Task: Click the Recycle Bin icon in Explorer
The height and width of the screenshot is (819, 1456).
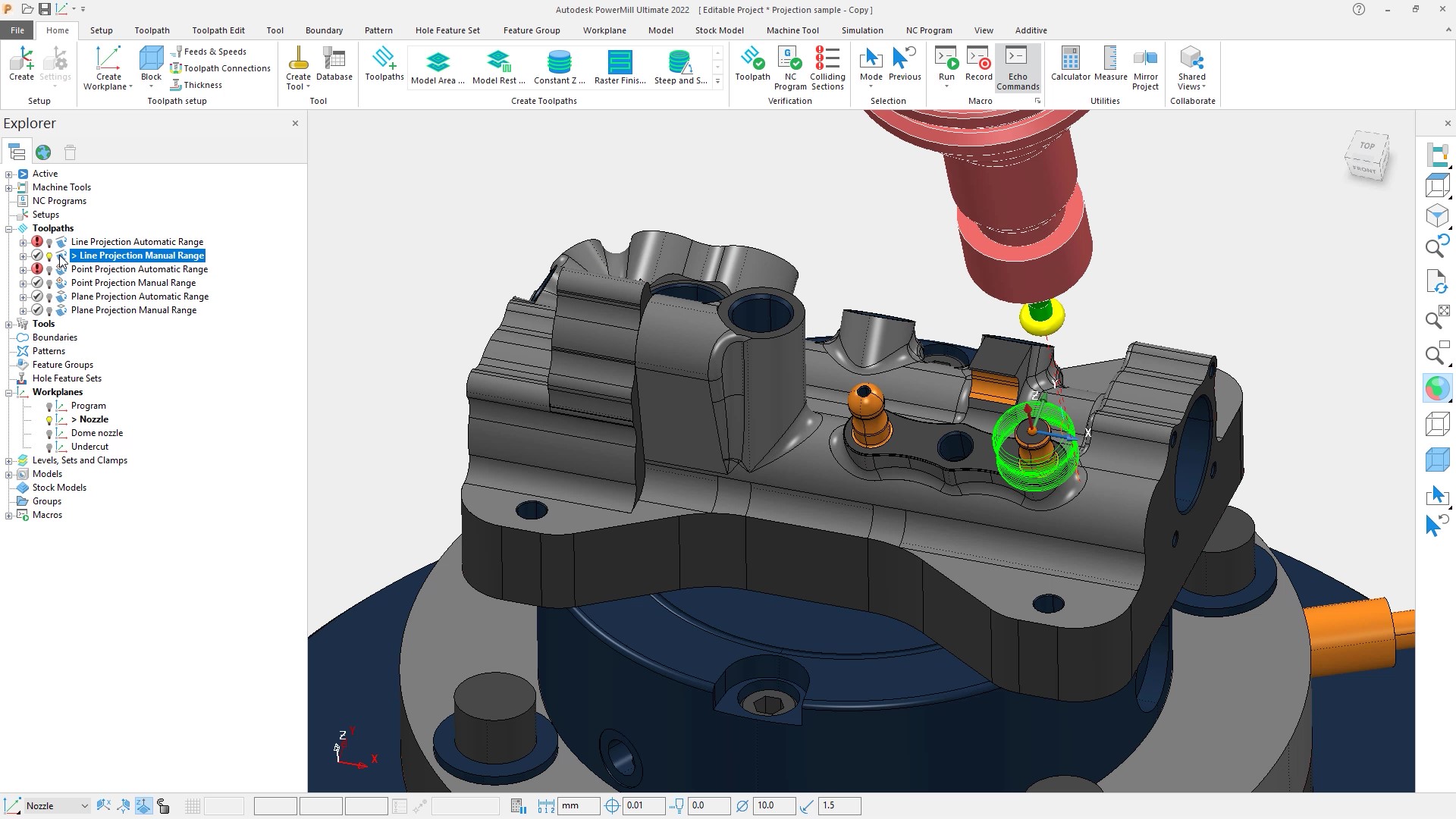Action: 70,152
